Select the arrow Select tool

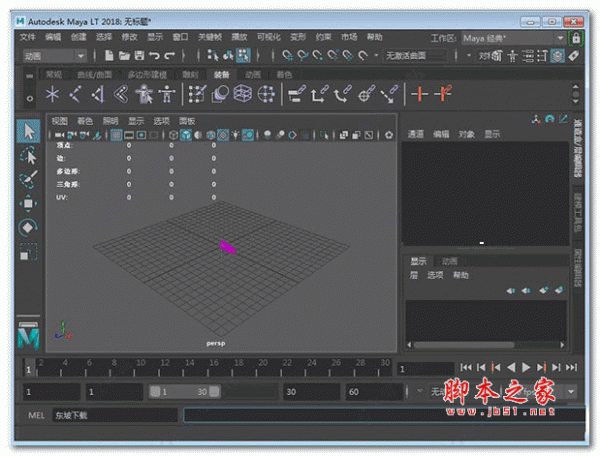tap(28, 132)
